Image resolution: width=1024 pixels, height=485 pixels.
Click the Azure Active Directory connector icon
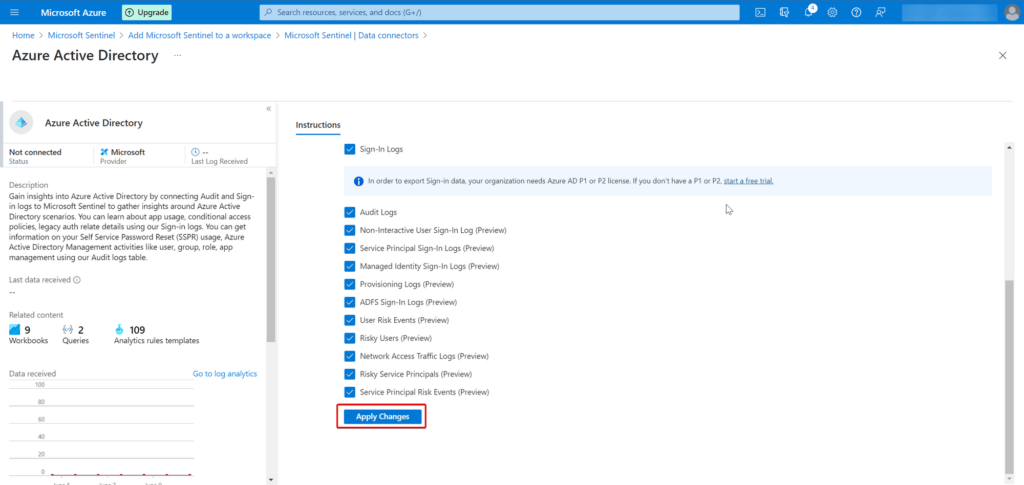click(22, 123)
